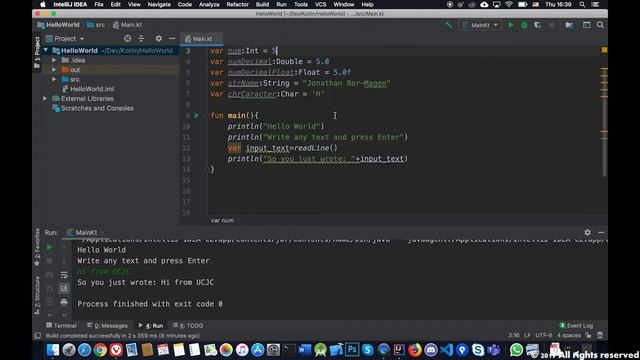The width and height of the screenshot is (640, 360).
Task: Hide the Project tool window
Action: (x=172, y=38)
